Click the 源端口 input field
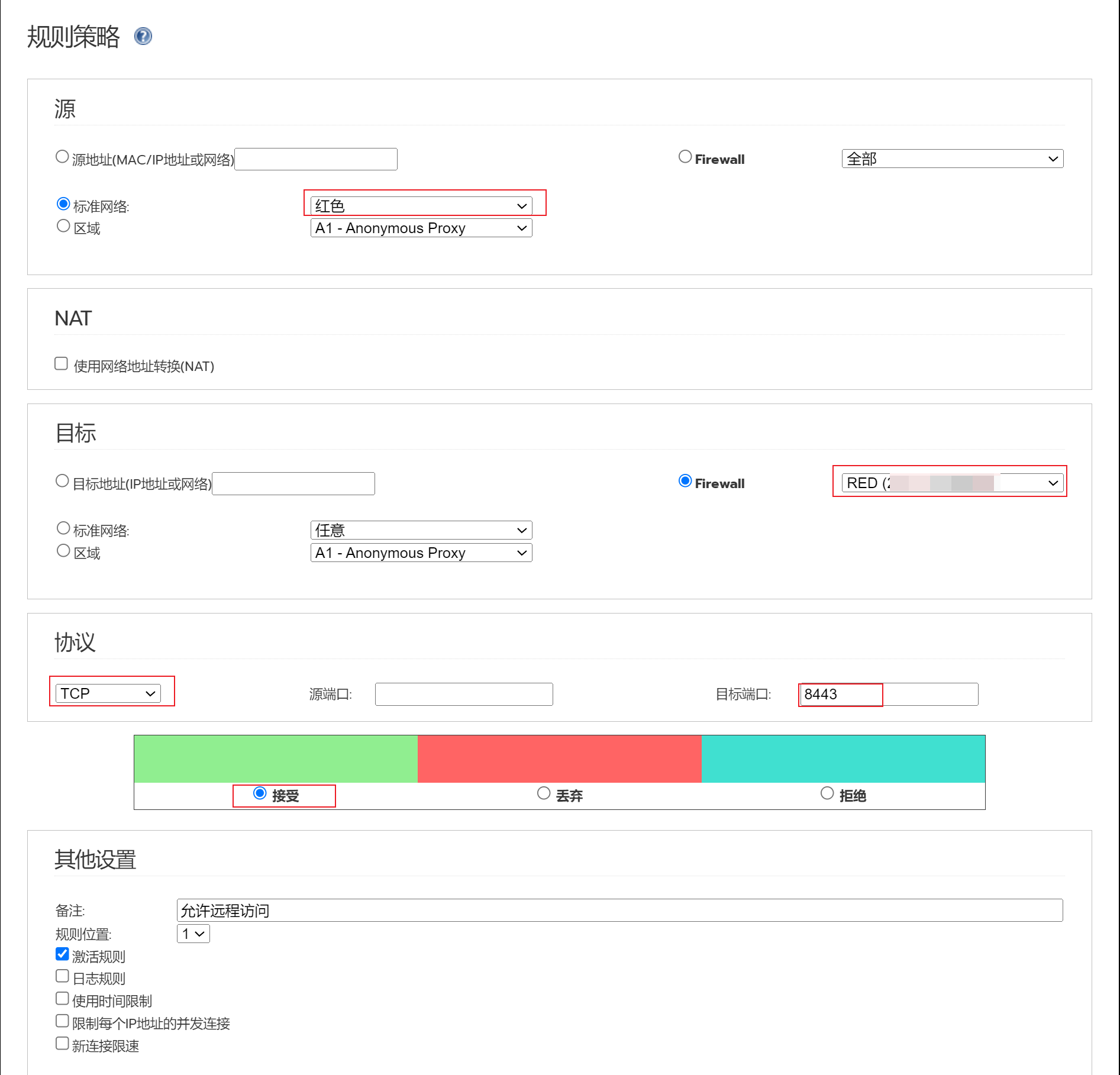This screenshot has width=1120, height=1075. tap(464, 694)
